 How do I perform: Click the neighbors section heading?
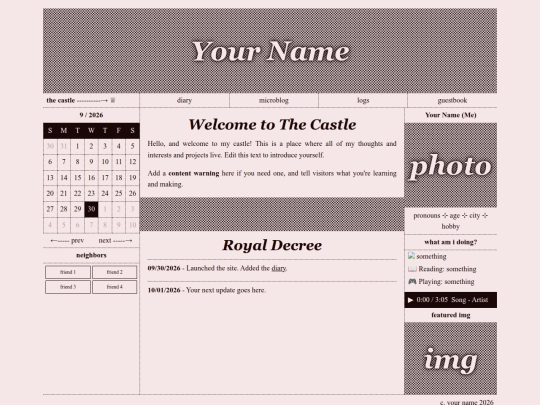coord(91,255)
